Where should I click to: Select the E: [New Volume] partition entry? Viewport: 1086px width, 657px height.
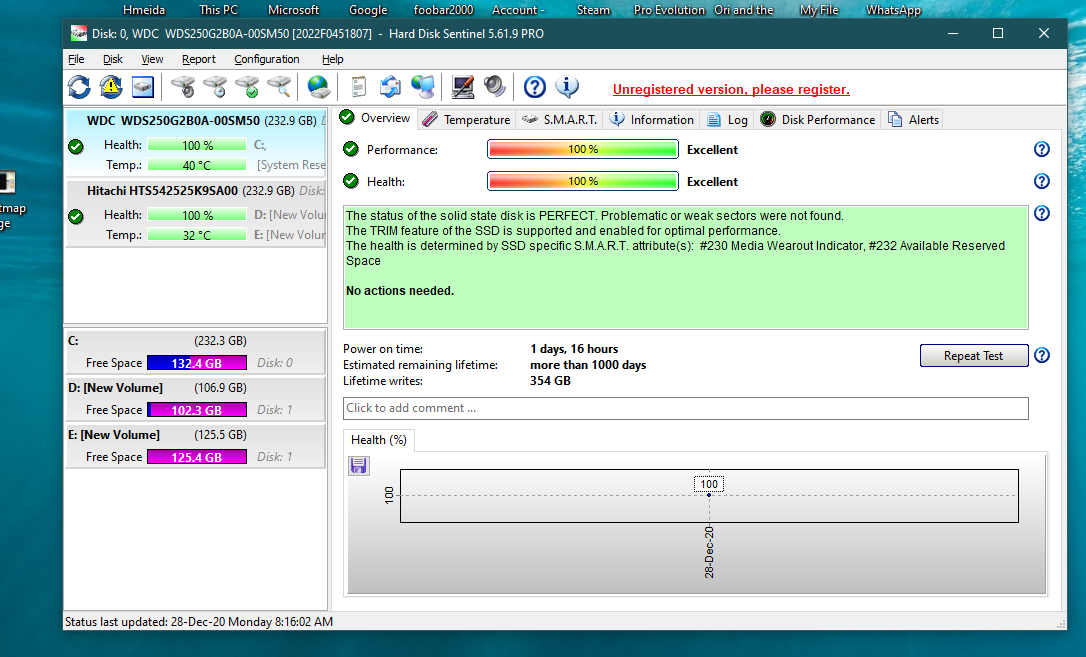(x=195, y=446)
